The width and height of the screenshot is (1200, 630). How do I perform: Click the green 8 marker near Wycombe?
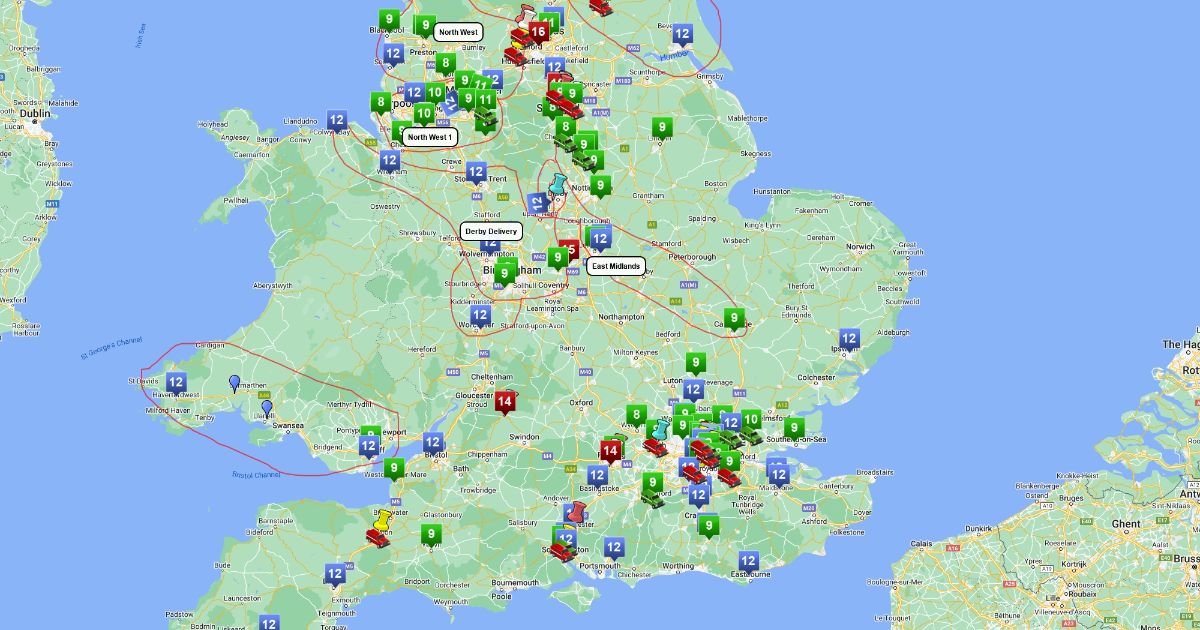[636, 416]
